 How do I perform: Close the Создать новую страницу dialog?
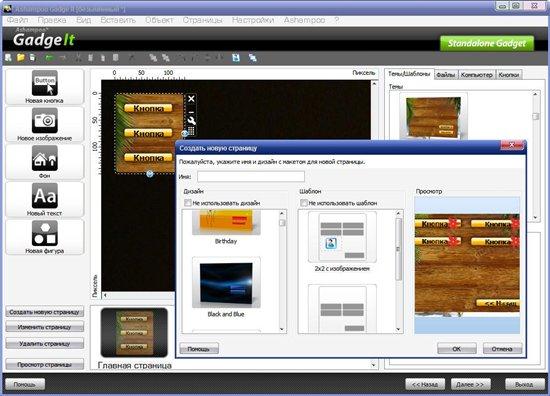click(512, 145)
